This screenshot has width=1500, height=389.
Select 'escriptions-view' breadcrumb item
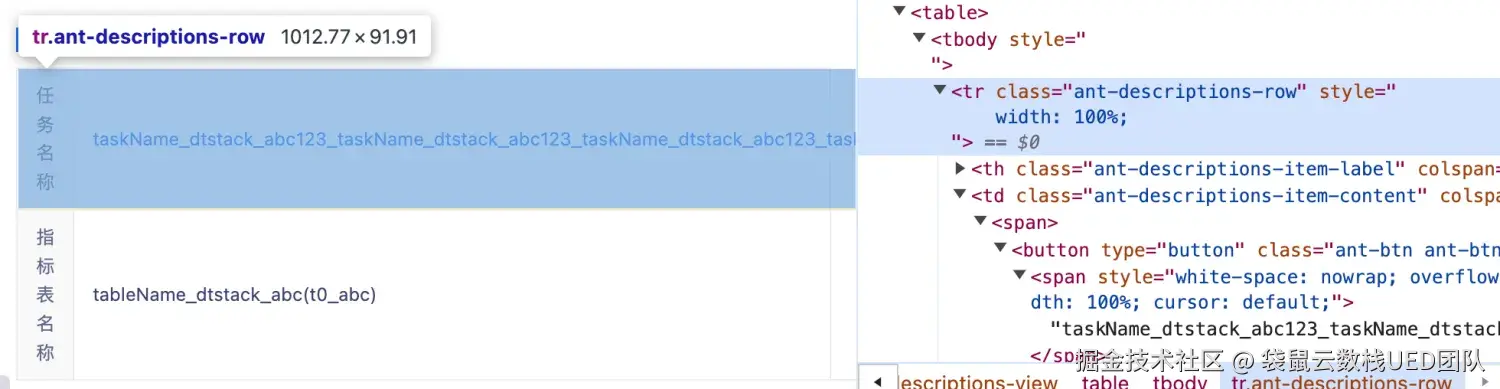978,382
